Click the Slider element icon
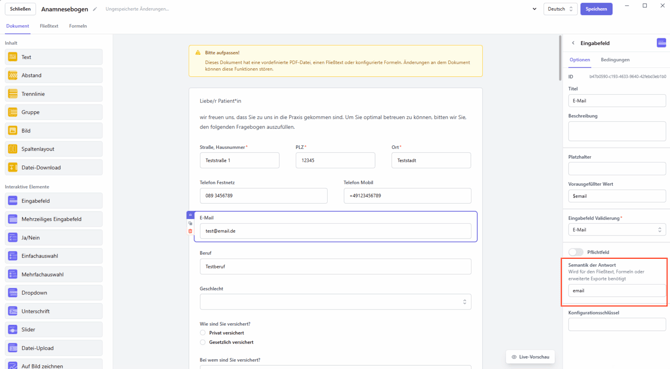 13,329
